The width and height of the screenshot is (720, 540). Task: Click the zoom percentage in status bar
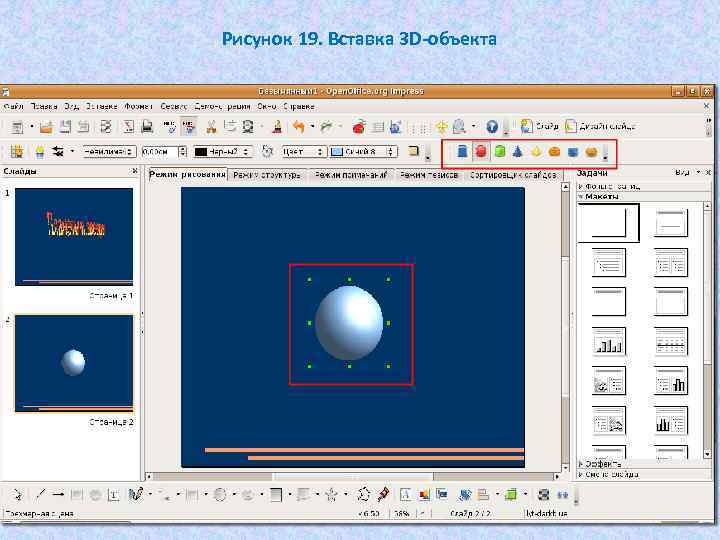(402, 513)
